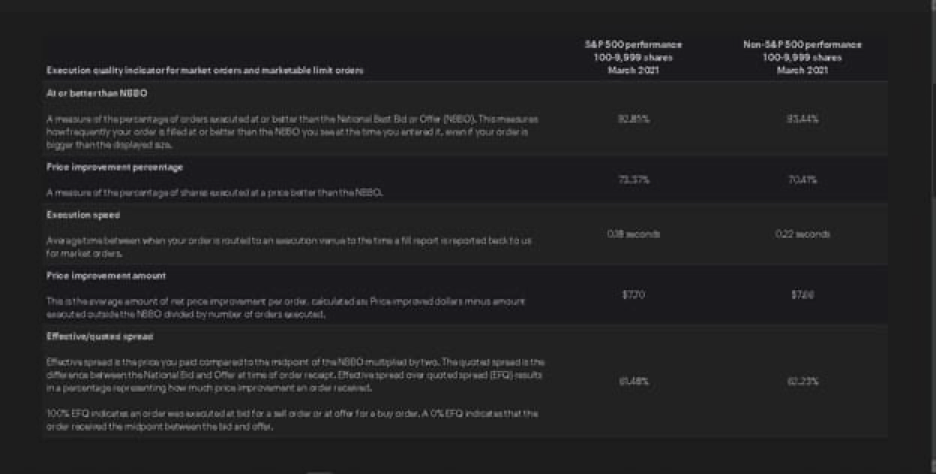Select the Non-S&P 500 execution speed seconds value

(802, 234)
